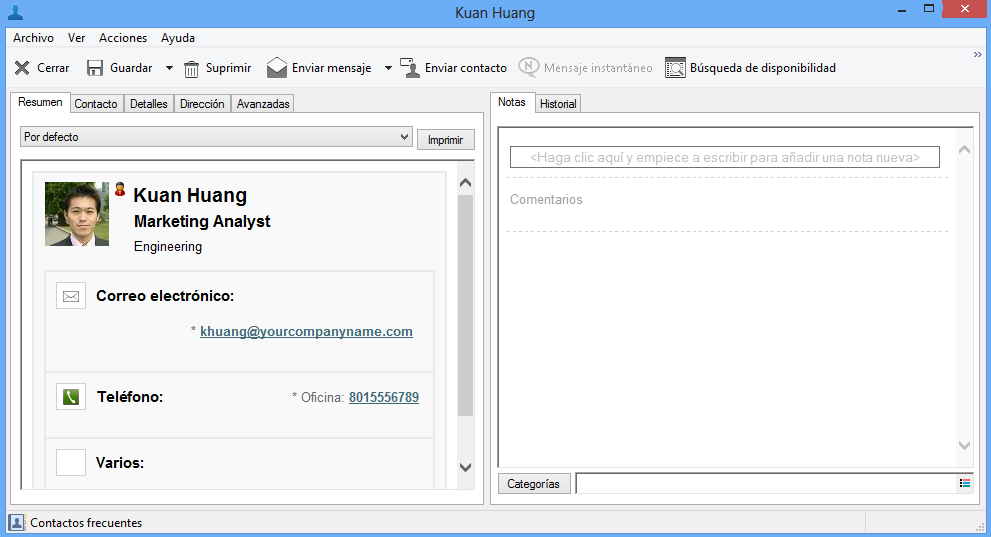991x537 pixels.
Task: Click the new note input field
Action: pos(725,157)
